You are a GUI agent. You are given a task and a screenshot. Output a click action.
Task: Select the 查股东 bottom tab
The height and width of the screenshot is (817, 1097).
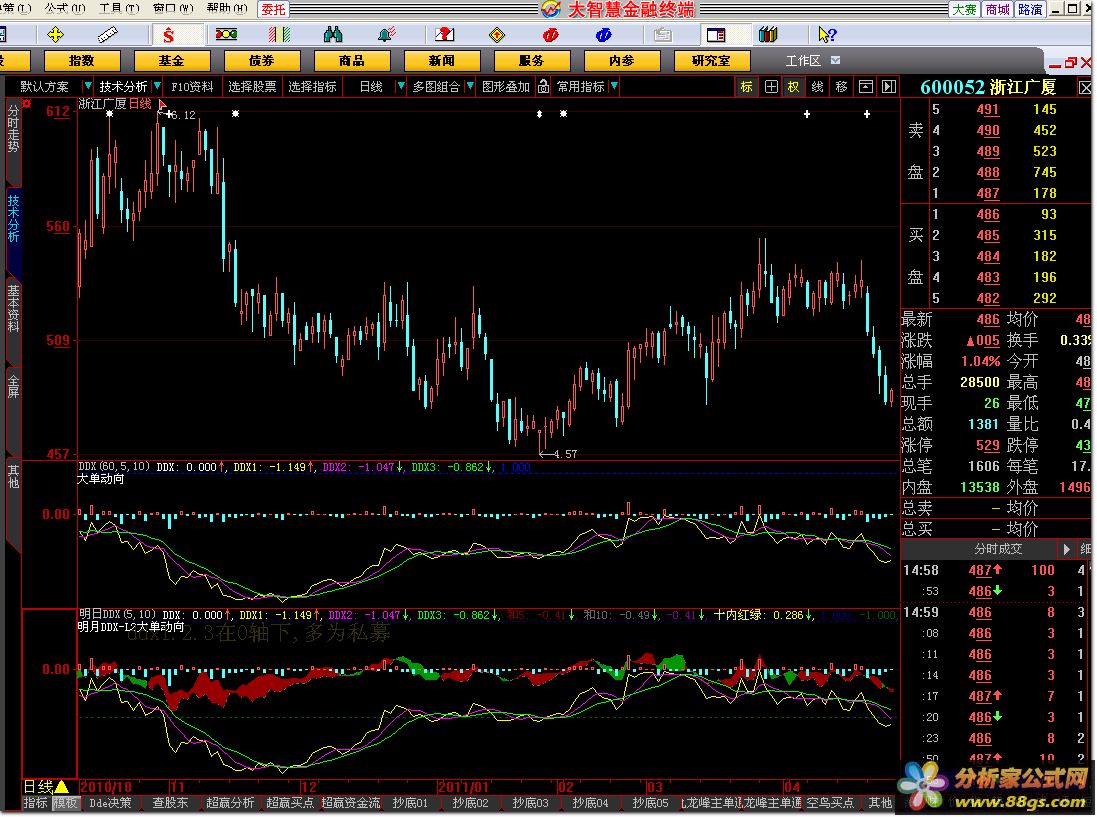coord(170,803)
